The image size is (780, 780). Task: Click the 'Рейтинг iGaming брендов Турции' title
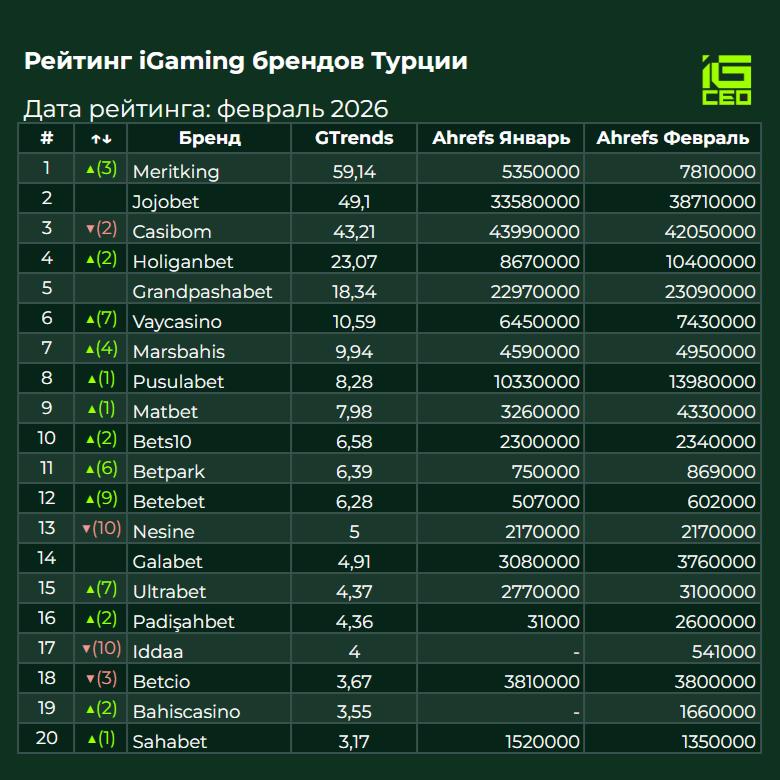point(245,62)
